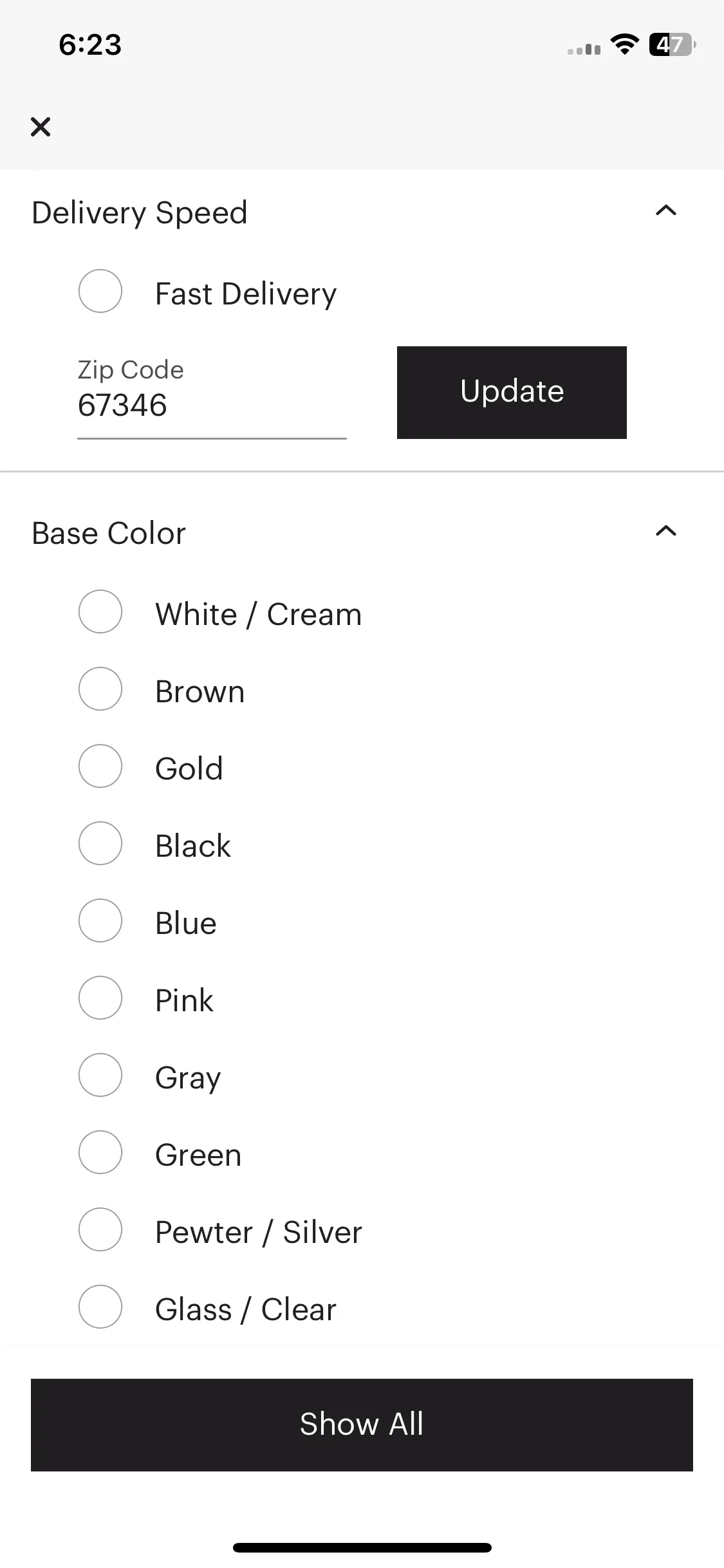Close the filter panel with X icon
724x1568 pixels.
[41, 127]
